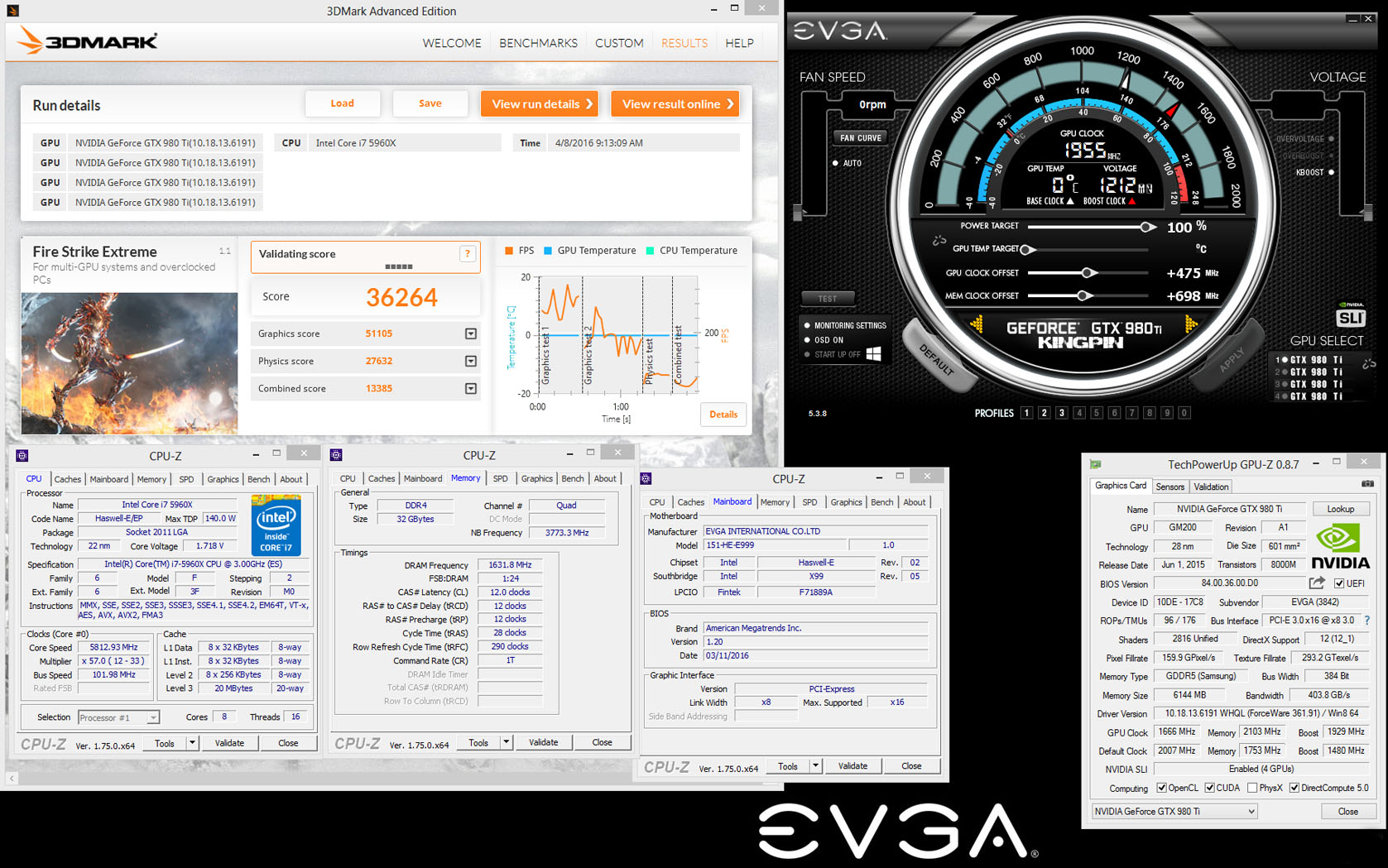This screenshot has width=1388, height=868.
Task: Open the CUSTOM tab in 3DMark
Action: tap(619, 43)
